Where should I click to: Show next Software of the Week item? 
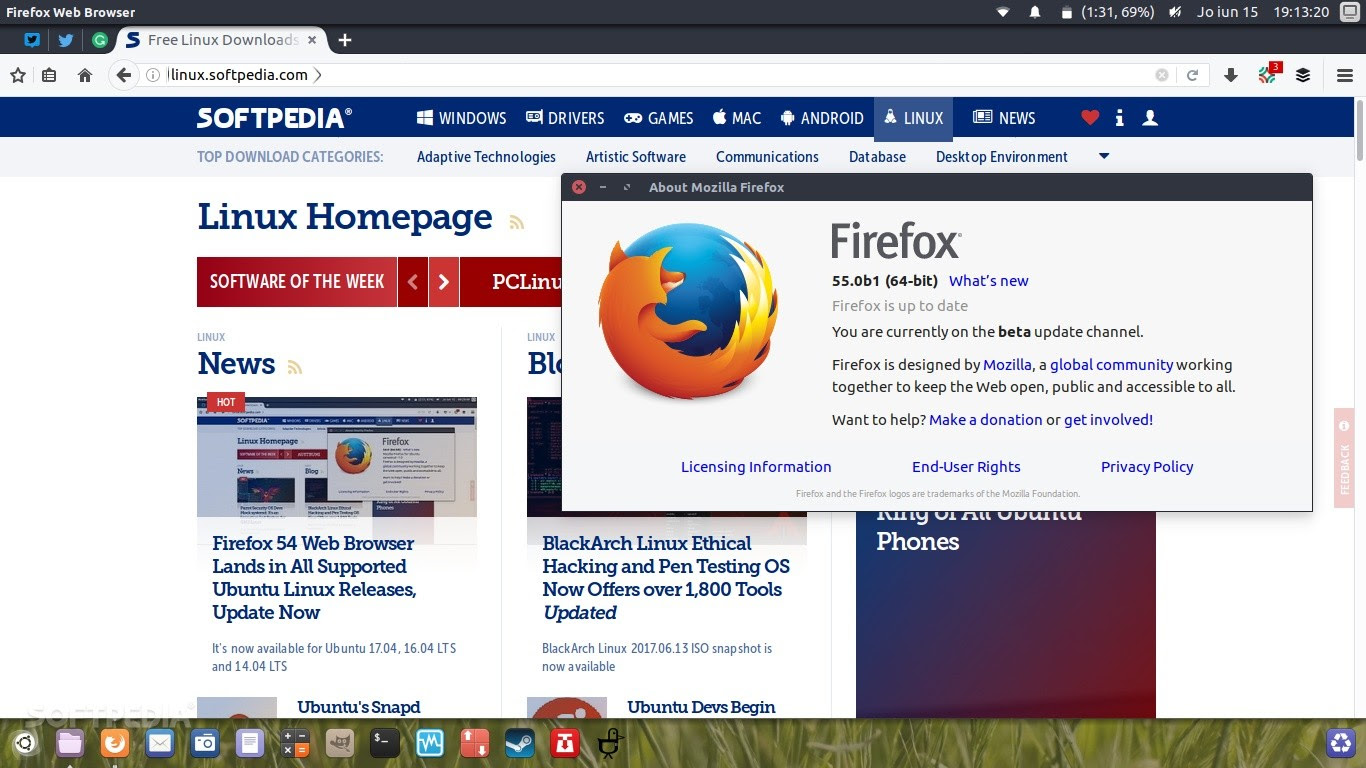coord(444,282)
